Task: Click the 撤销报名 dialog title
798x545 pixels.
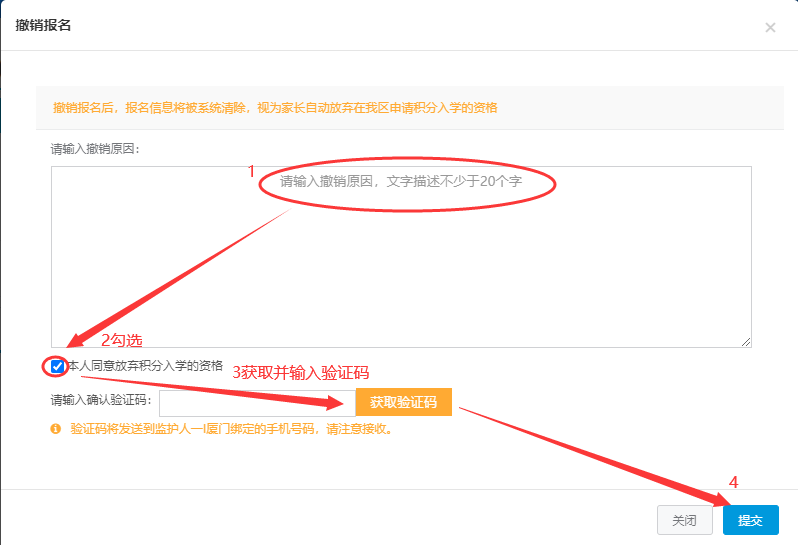Action: click(43, 25)
